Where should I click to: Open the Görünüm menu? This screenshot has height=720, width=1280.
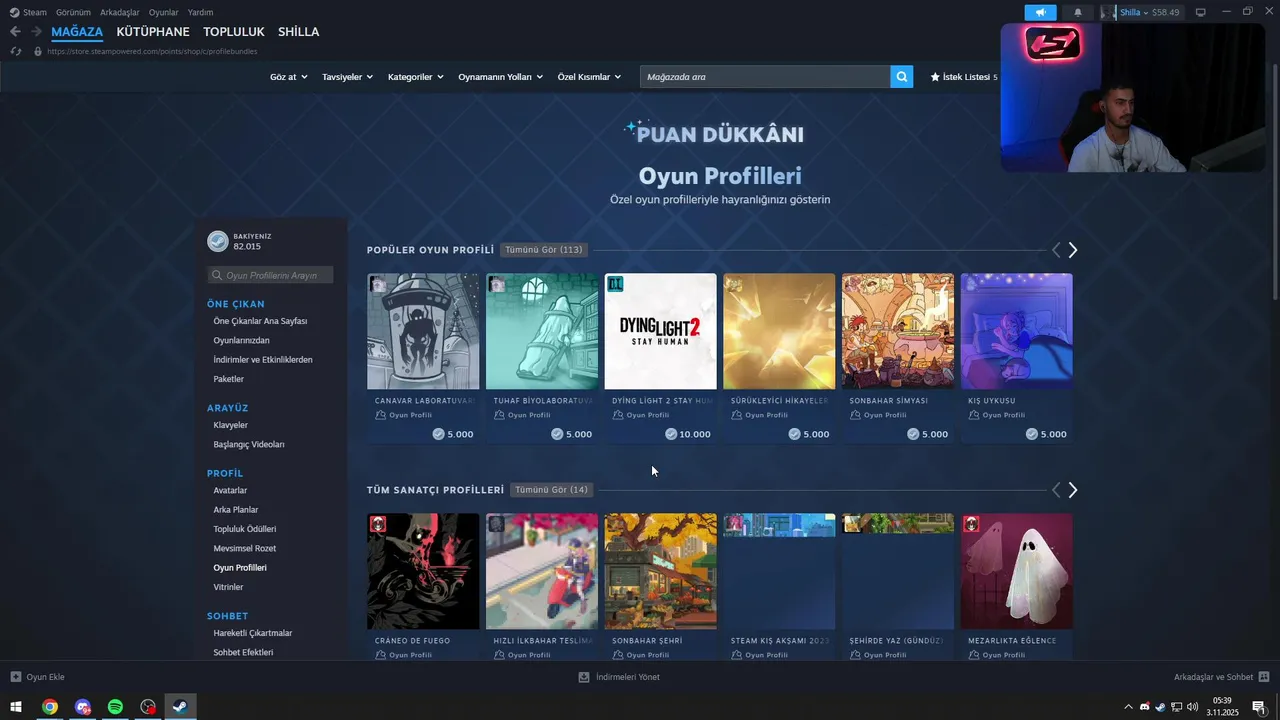(73, 12)
